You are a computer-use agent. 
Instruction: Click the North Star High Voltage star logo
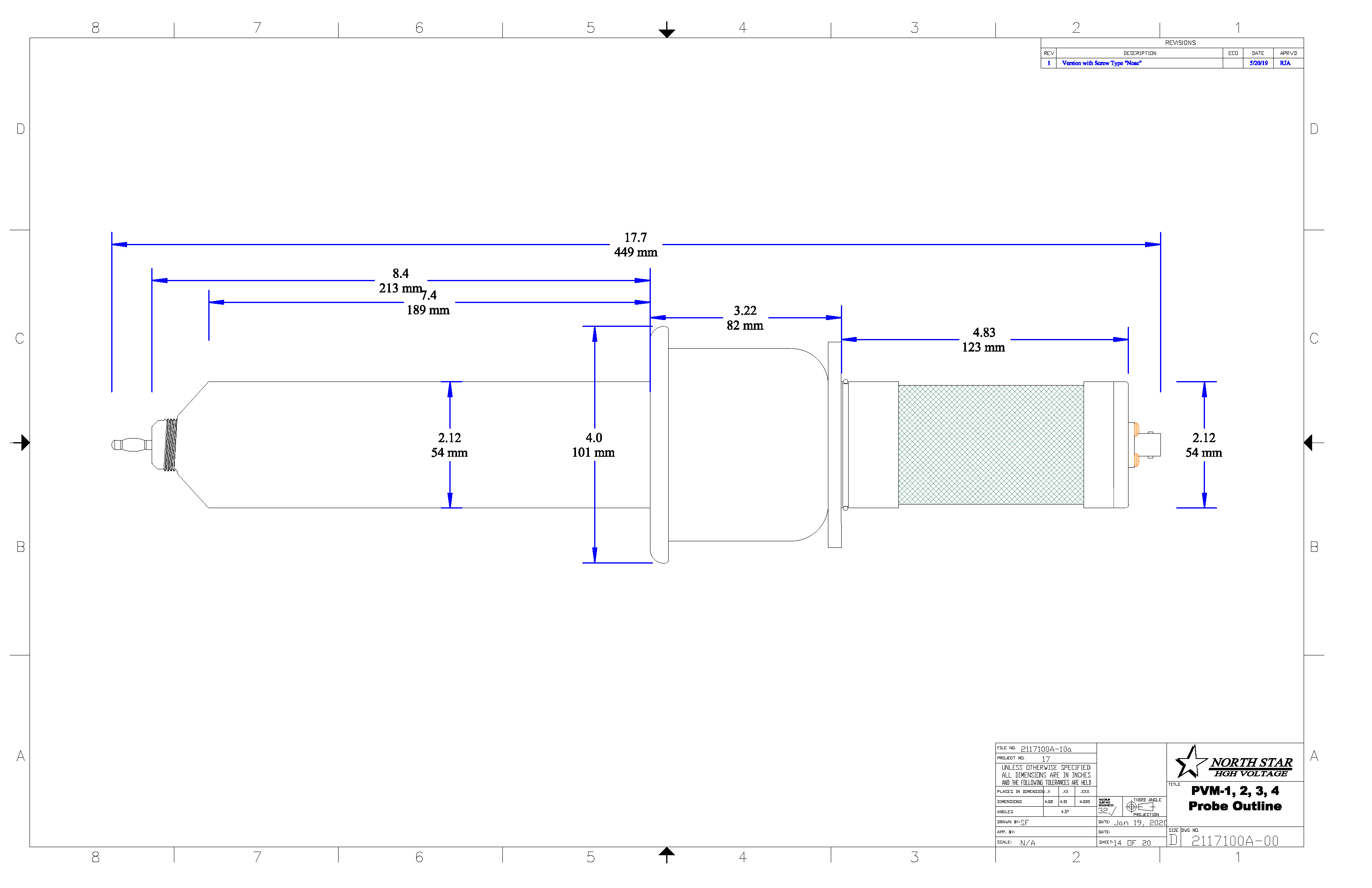[x=1190, y=762]
